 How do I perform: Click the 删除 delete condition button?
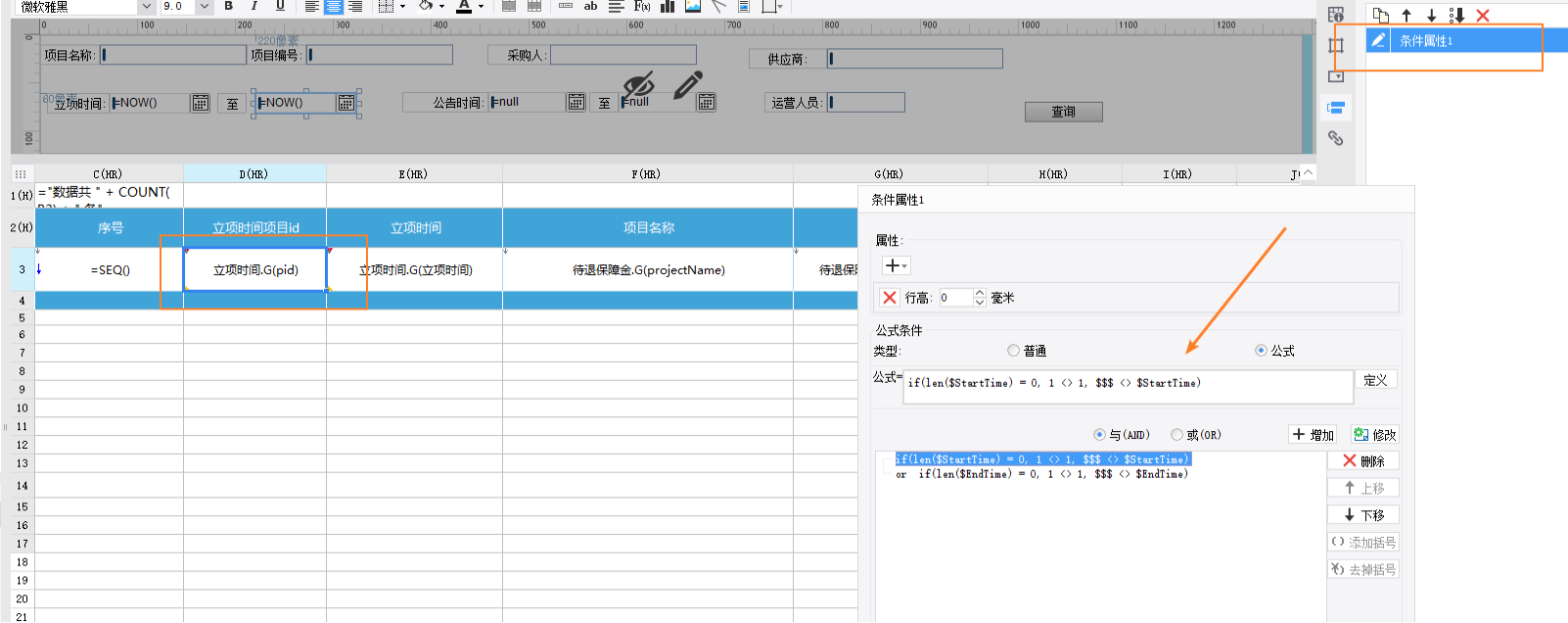coord(1363,461)
